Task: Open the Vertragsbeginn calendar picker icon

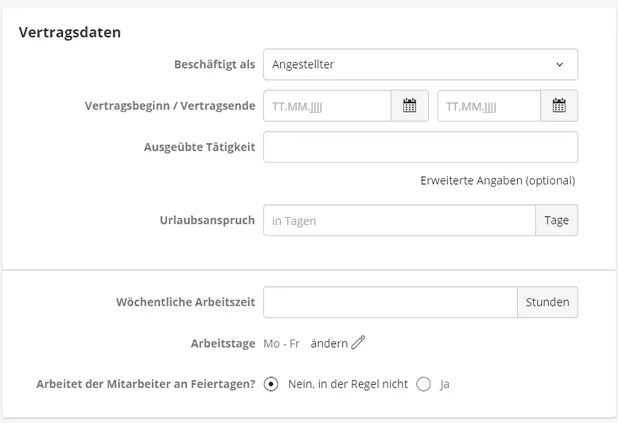Action: click(409, 106)
